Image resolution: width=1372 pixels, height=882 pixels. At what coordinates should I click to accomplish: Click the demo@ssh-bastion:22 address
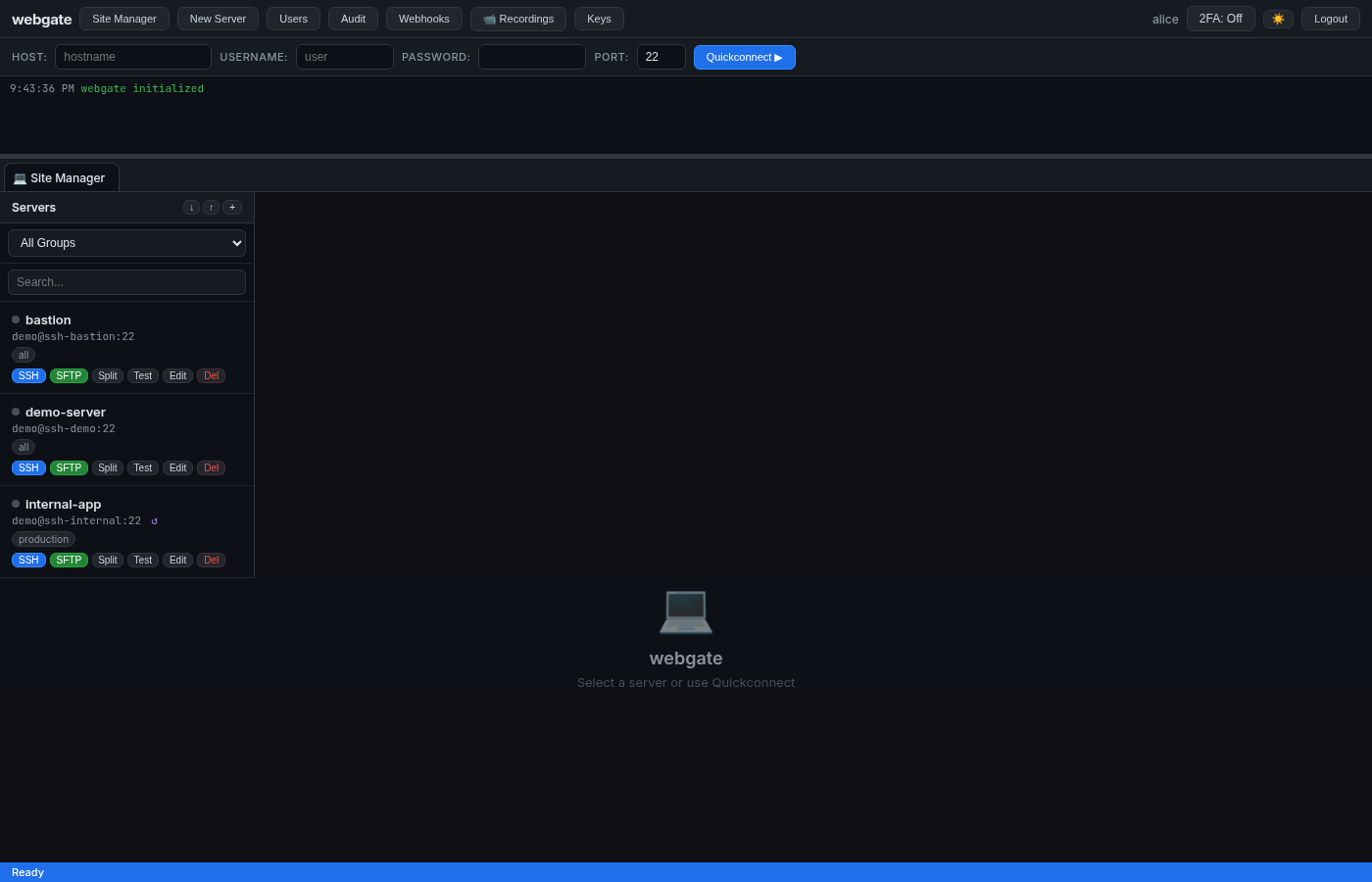pyautogui.click(x=73, y=337)
